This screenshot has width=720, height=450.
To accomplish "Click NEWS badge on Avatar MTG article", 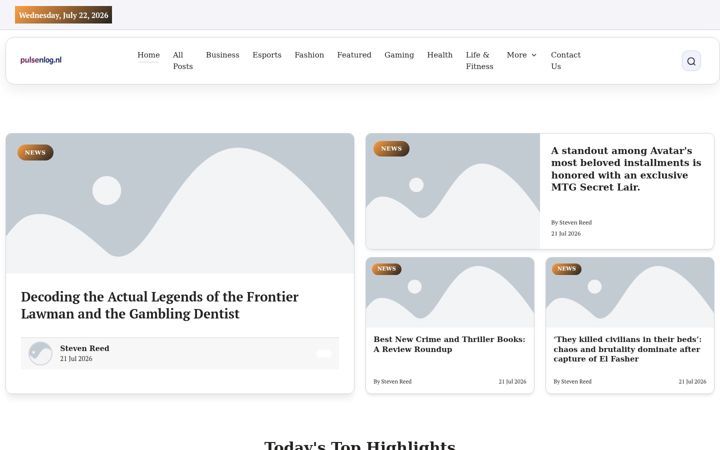I will tap(391, 149).
